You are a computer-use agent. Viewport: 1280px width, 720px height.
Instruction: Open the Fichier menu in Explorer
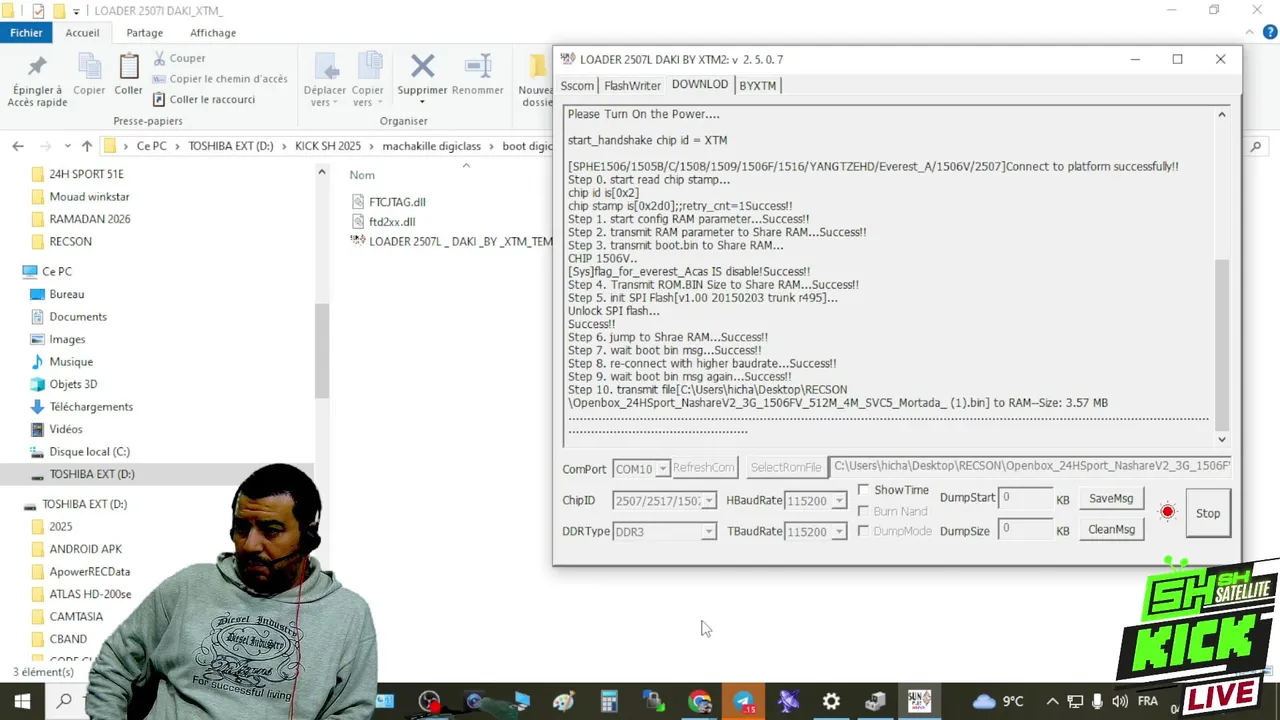(26, 32)
